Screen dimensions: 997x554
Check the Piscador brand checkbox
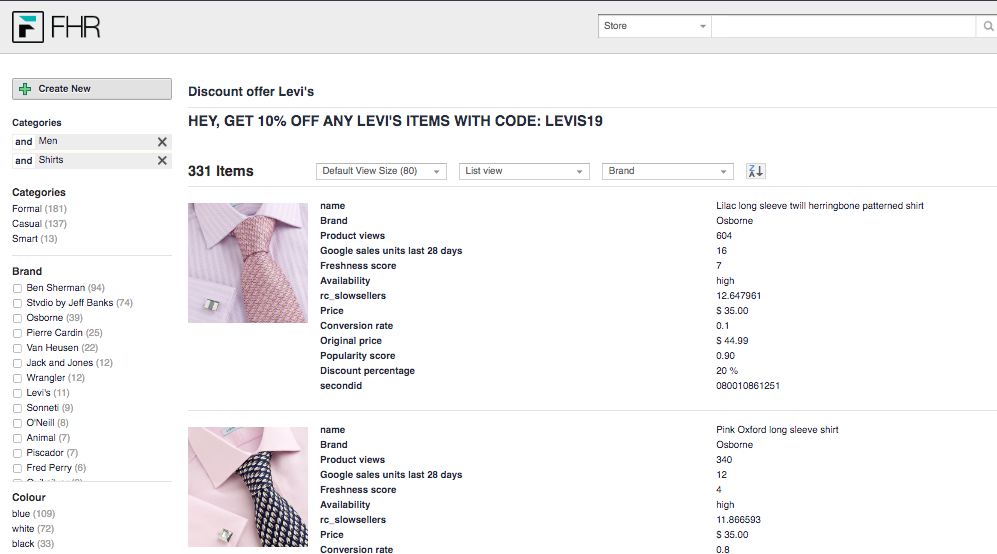click(x=17, y=453)
